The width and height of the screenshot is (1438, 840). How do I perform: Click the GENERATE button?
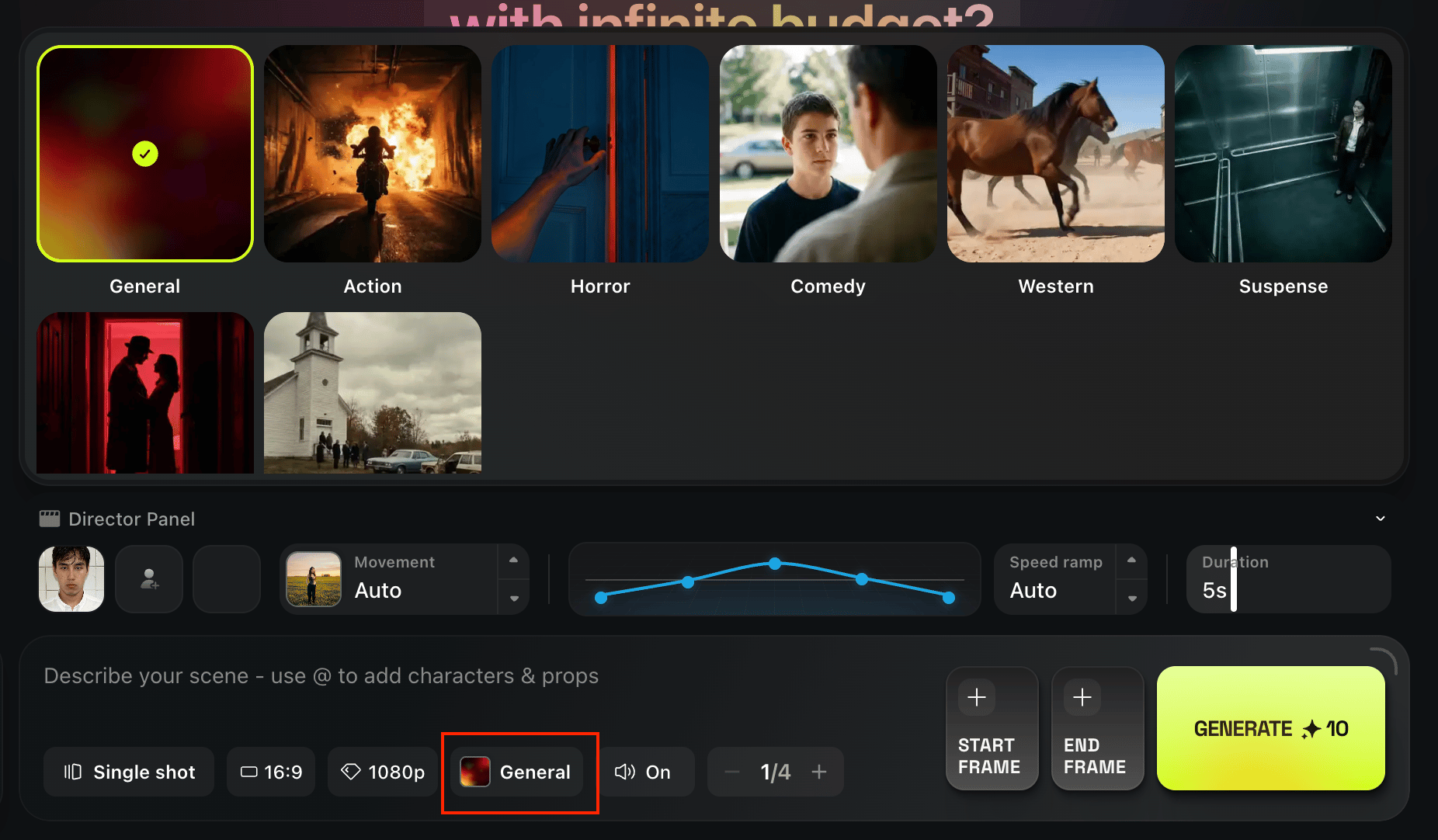(1271, 728)
